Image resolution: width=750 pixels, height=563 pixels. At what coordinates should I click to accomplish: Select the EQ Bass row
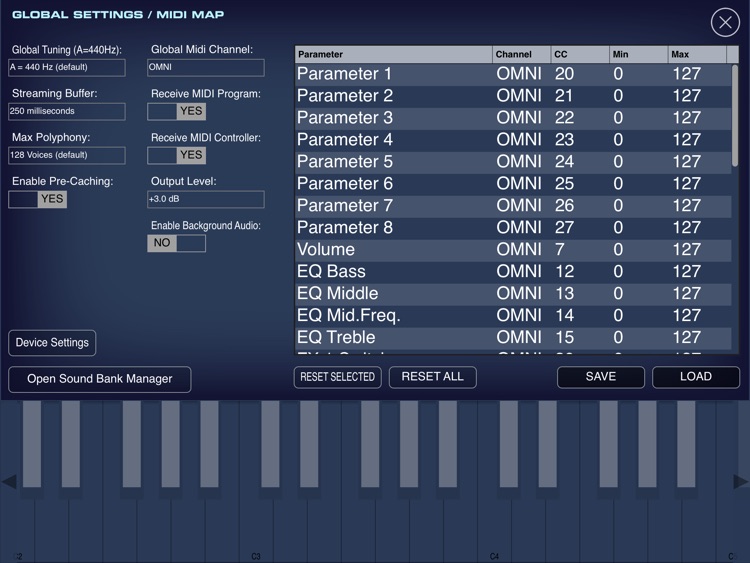coord(513,272)
